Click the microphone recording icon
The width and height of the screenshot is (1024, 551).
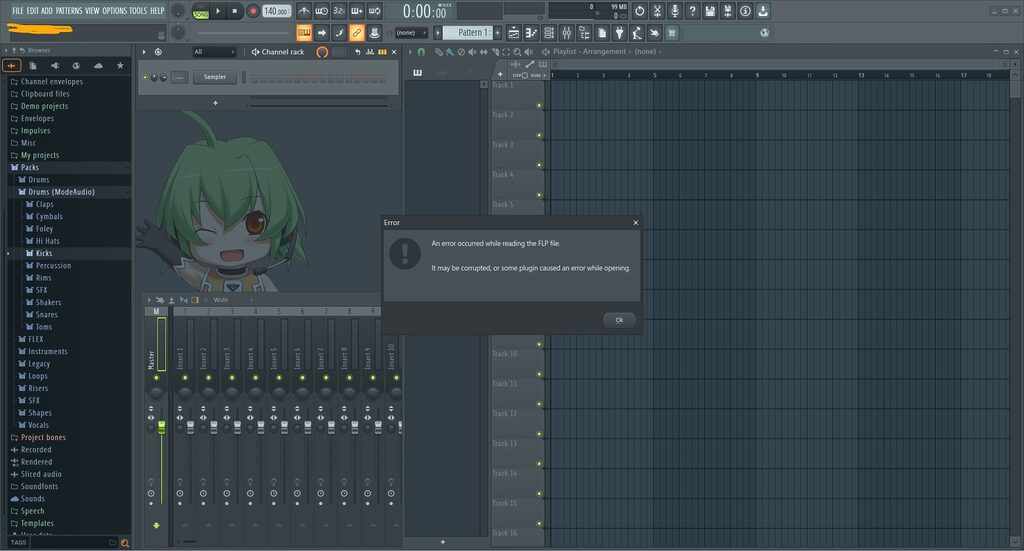(x=675, y=11)
